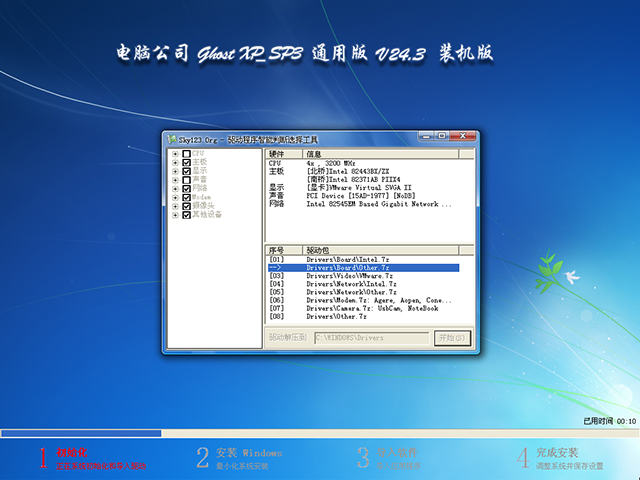Expand the 其他设备 tree node

(x=175, y=214)
